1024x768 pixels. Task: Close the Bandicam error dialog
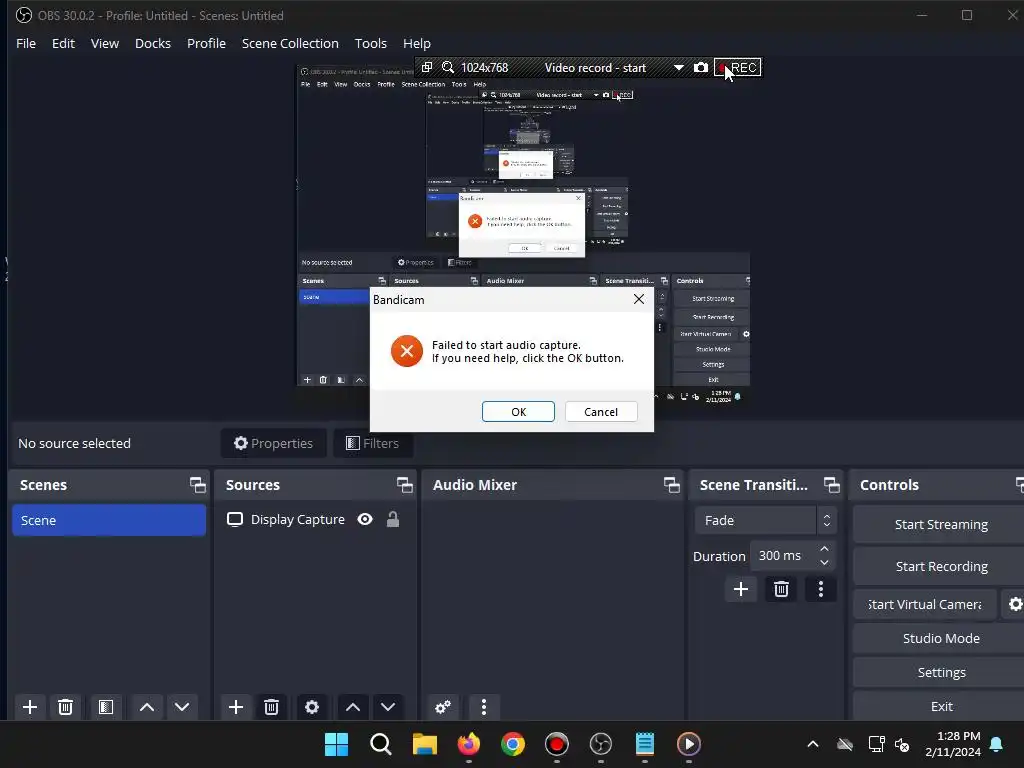(639, 299)
